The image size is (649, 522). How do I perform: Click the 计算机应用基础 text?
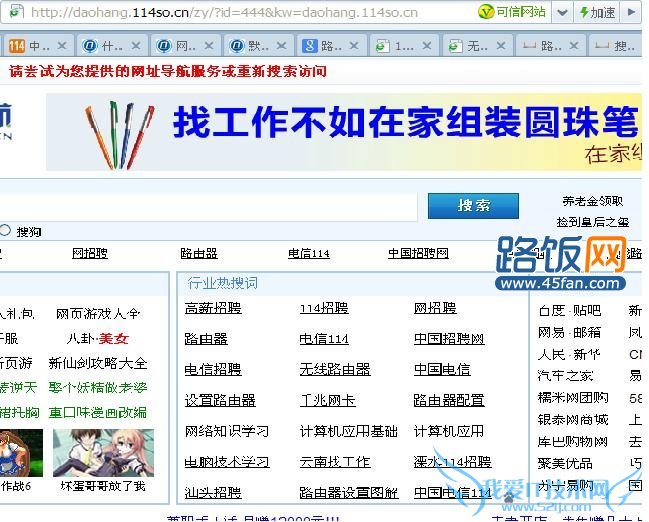[x=349, y=431]
